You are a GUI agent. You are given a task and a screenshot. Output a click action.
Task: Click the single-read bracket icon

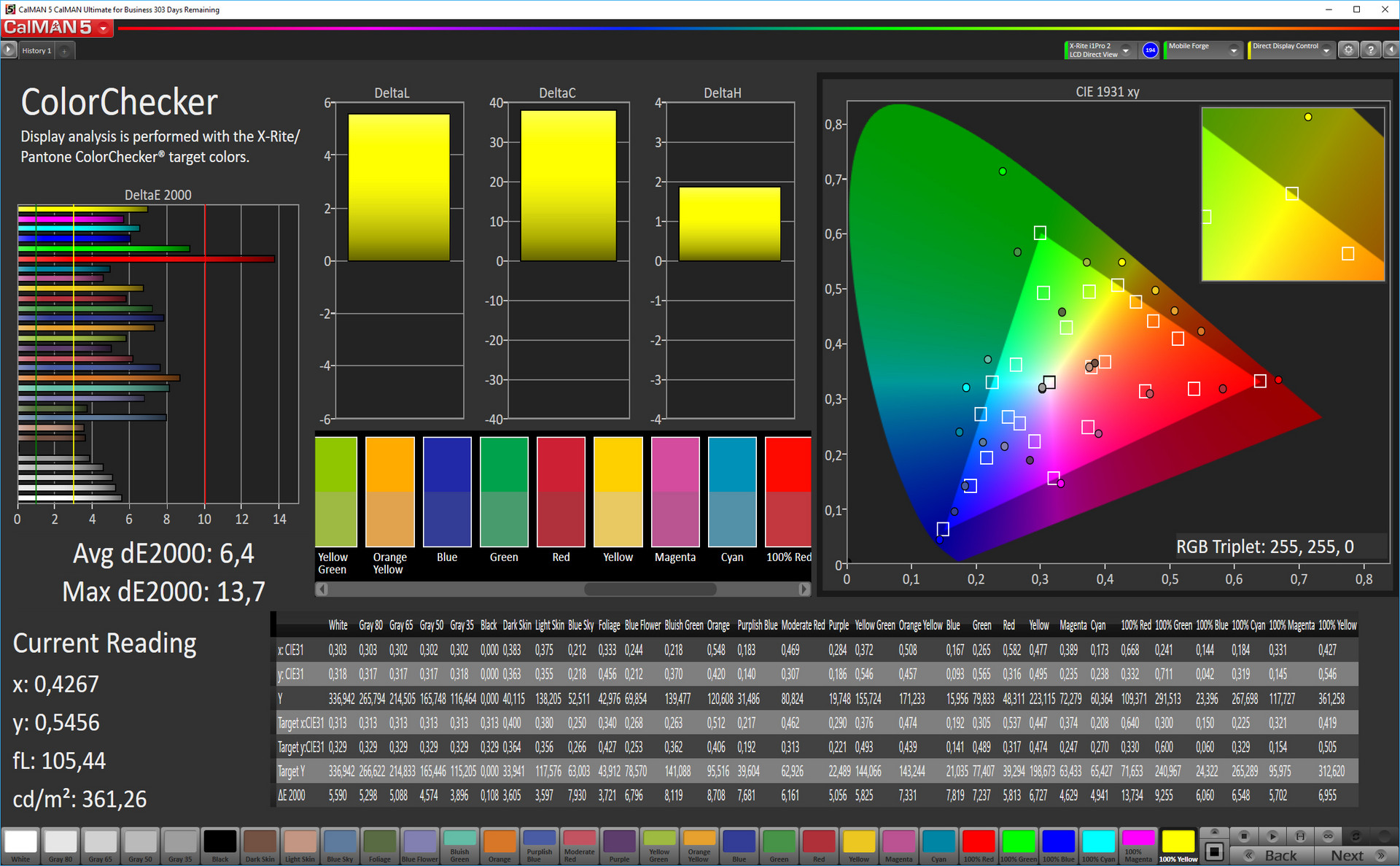pyautogui.click(x=1300, y=836)
